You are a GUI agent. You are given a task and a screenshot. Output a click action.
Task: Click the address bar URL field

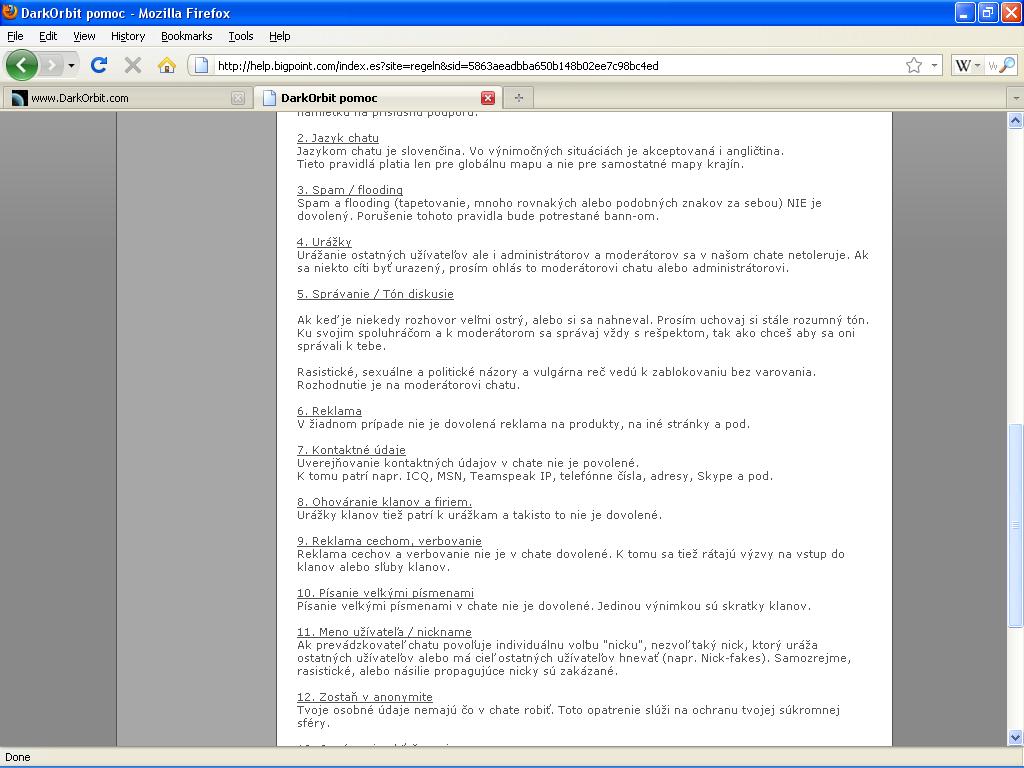(550, 66)
